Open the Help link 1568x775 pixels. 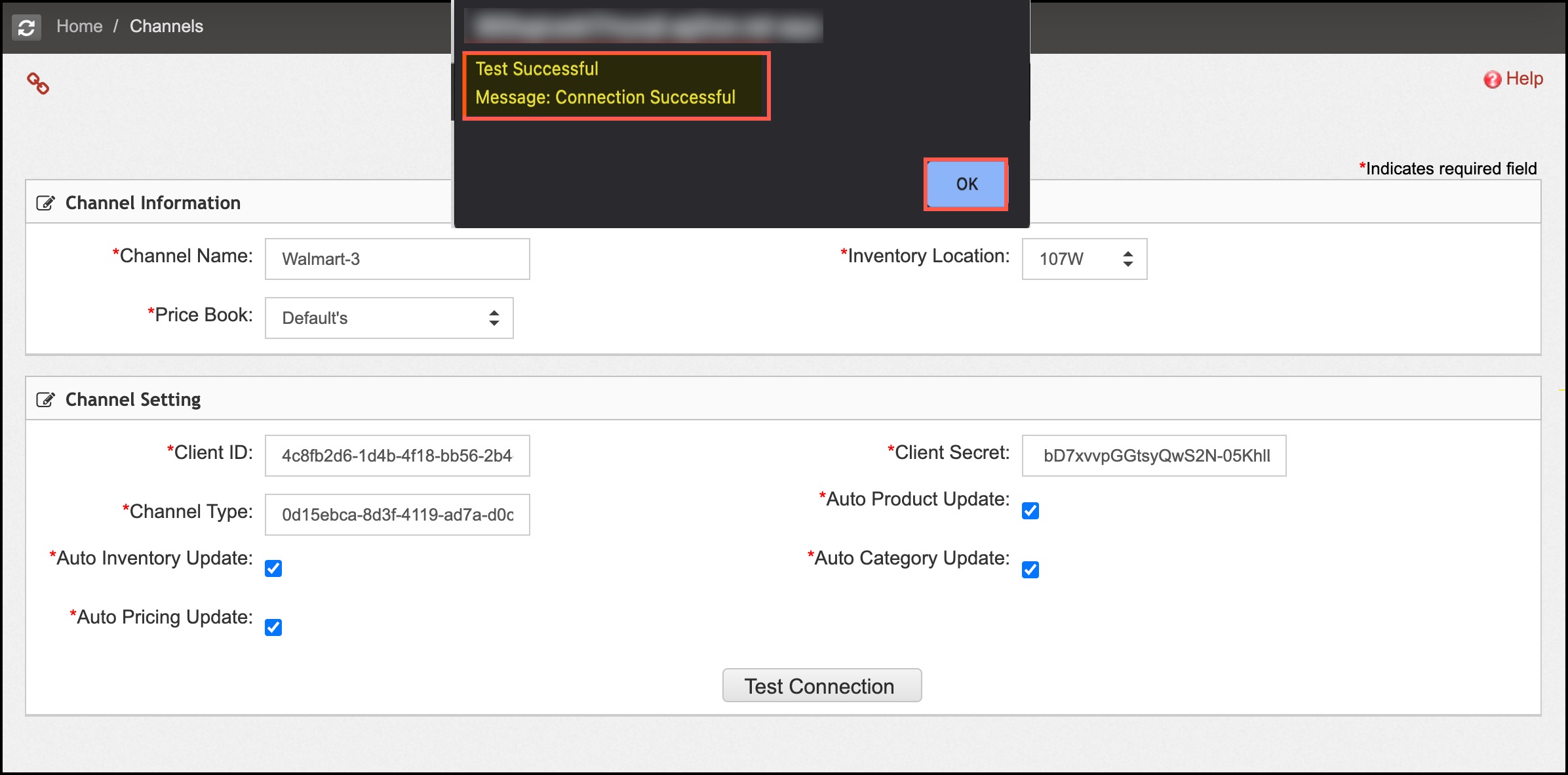click(1524, 79)
